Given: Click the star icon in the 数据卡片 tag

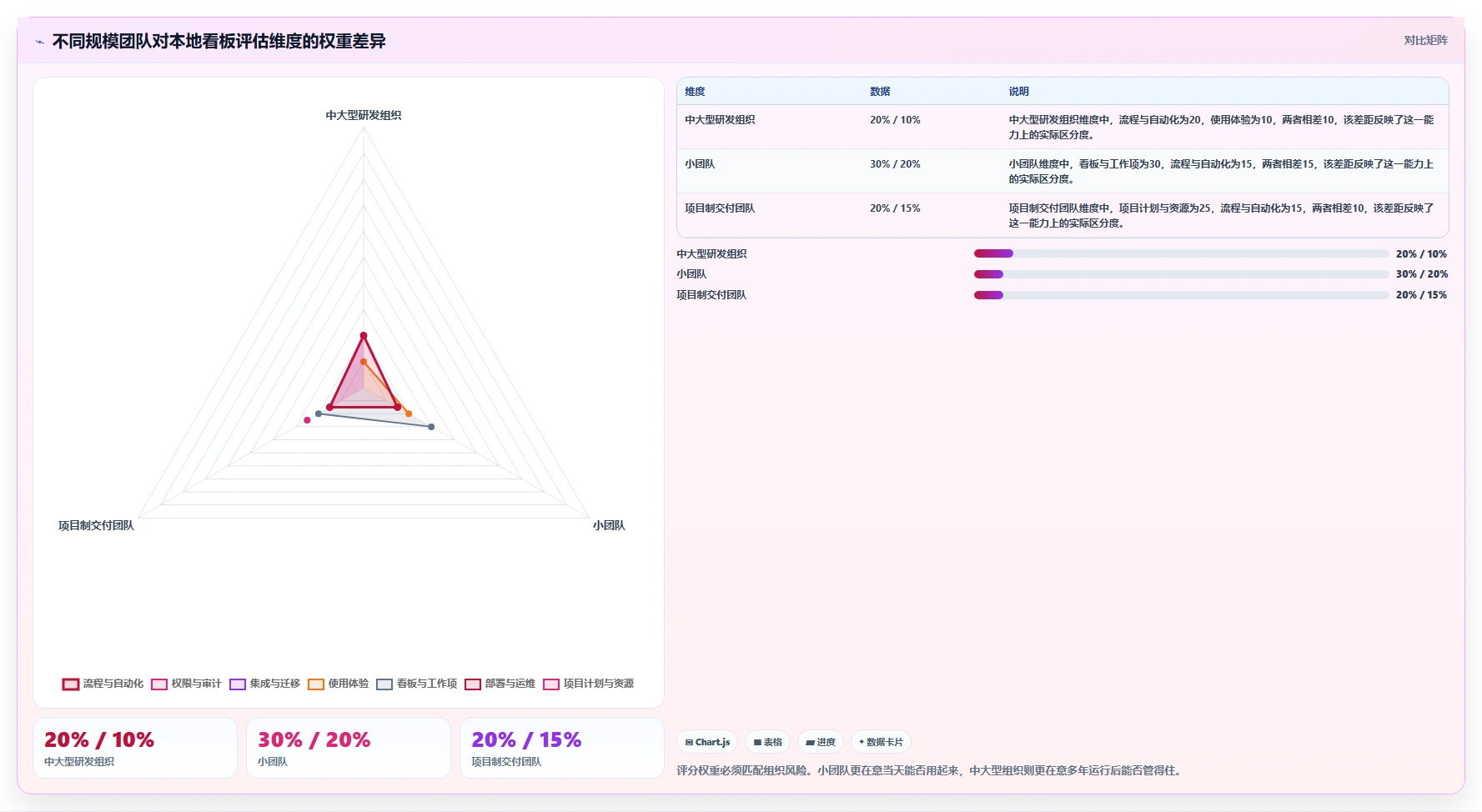Looking at the screenshot, I should [x=862, y=742].
